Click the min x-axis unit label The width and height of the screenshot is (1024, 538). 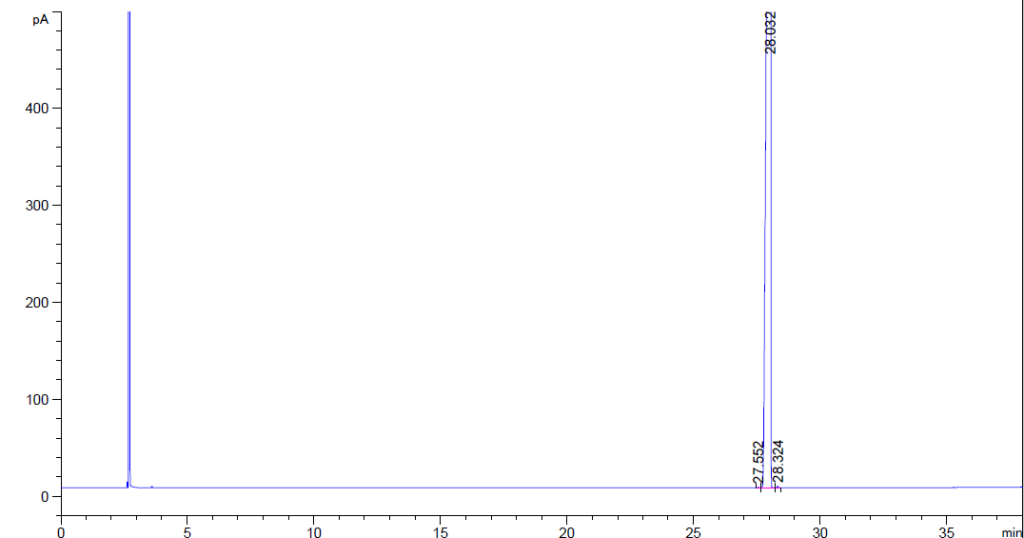point(1011,533)
